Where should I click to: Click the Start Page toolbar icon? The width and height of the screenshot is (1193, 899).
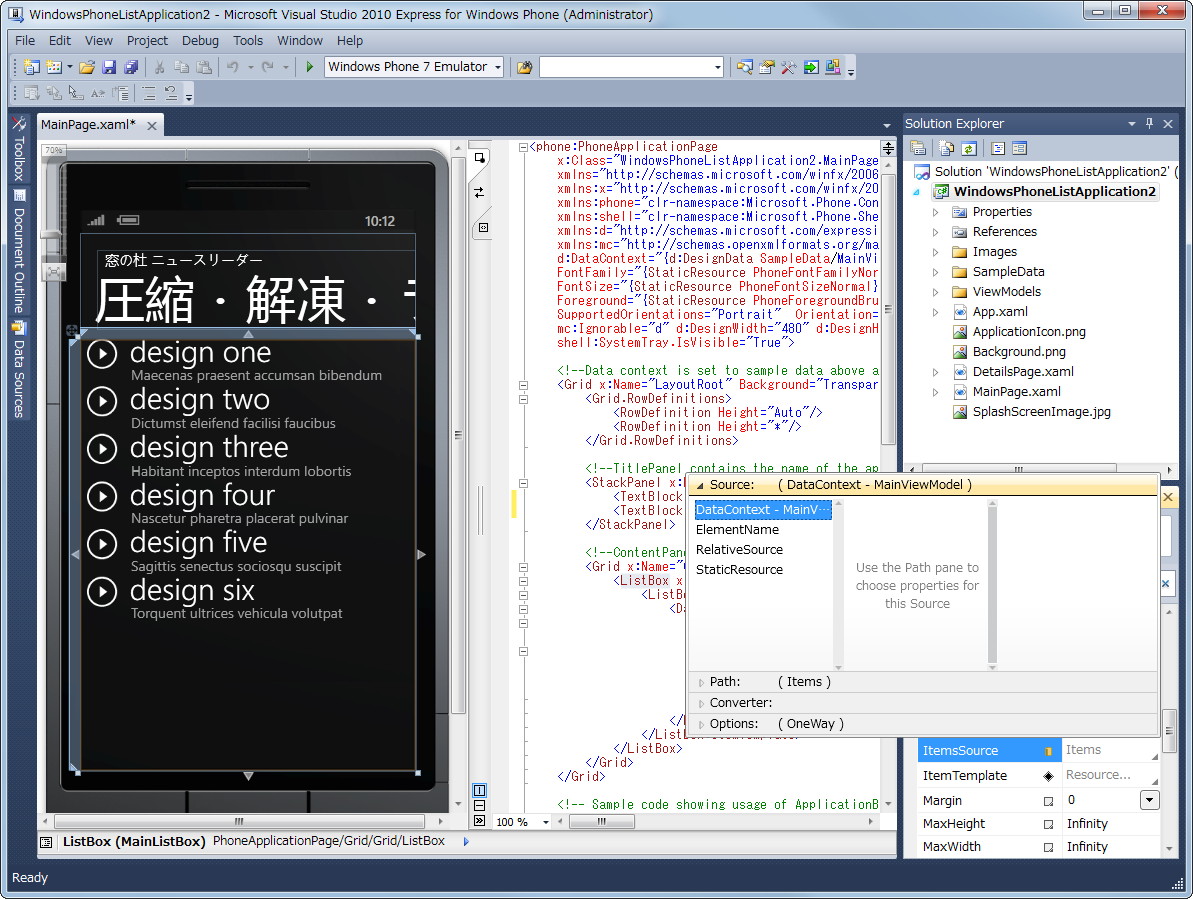pyautogui.click(x=811, y=67)
